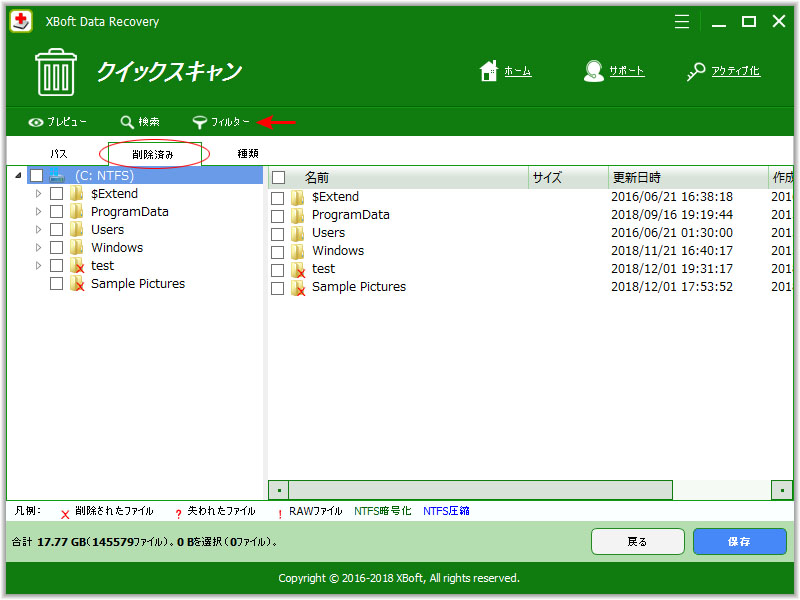Click the Activate key icon
Screen dimensions: 800x600
696,71
